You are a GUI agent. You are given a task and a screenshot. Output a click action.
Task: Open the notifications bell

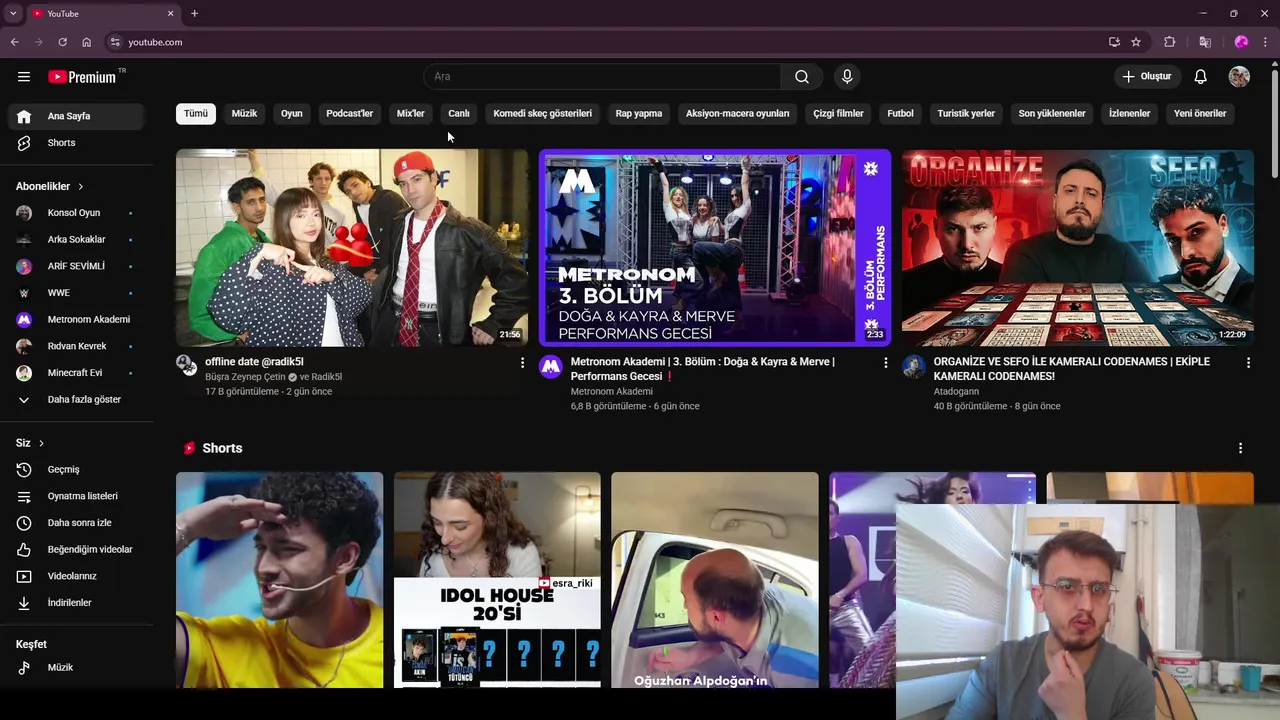[1201, 77]
